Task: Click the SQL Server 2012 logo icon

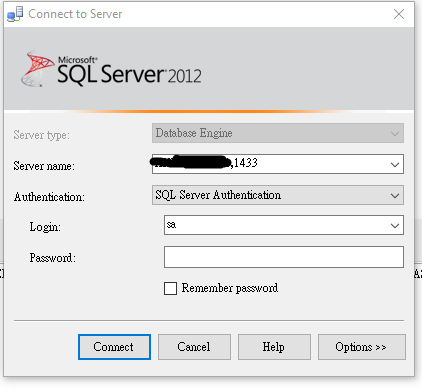Action: [x=37, y=69]
